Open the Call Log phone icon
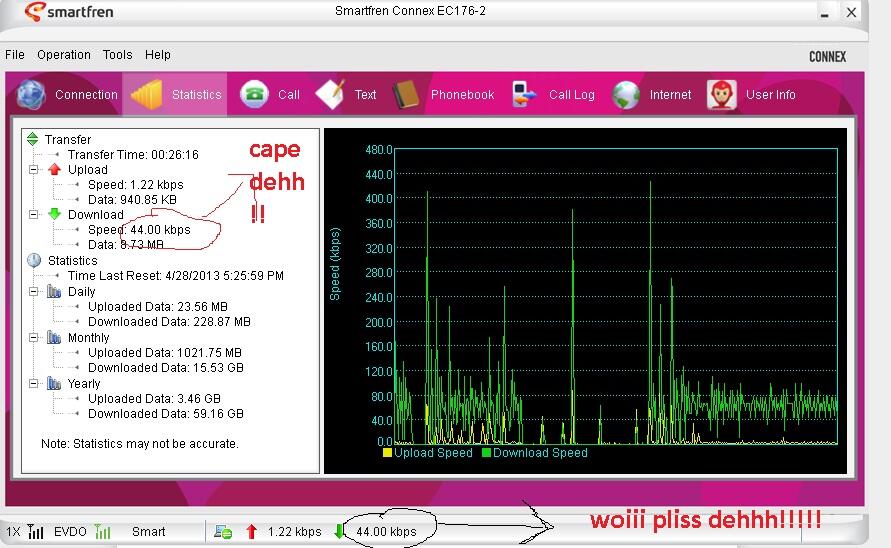The height and width of the screenshot is (548, 891). coord(523,94)
